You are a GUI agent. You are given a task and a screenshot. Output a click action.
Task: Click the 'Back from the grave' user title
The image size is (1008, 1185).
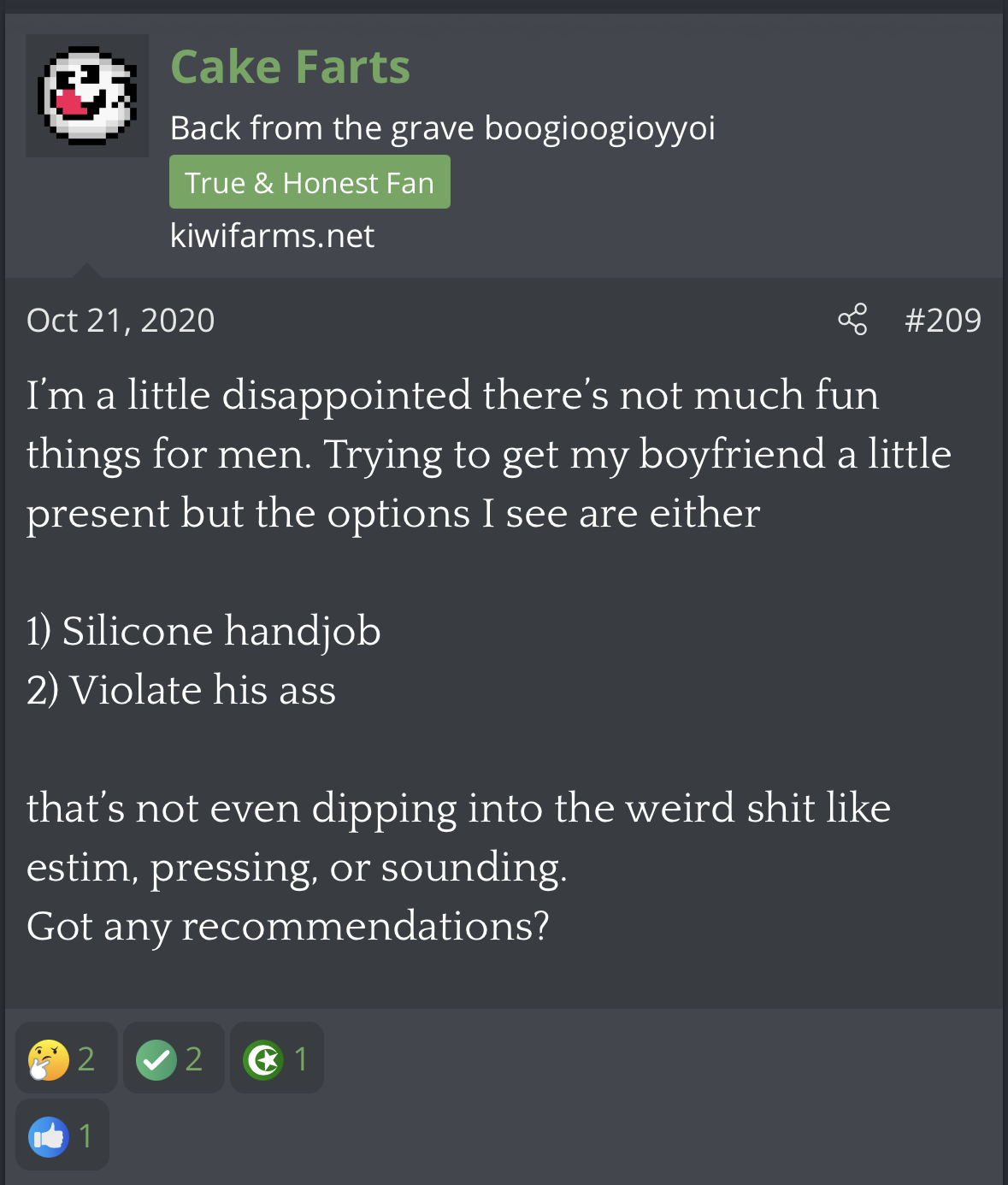[442, 128]
